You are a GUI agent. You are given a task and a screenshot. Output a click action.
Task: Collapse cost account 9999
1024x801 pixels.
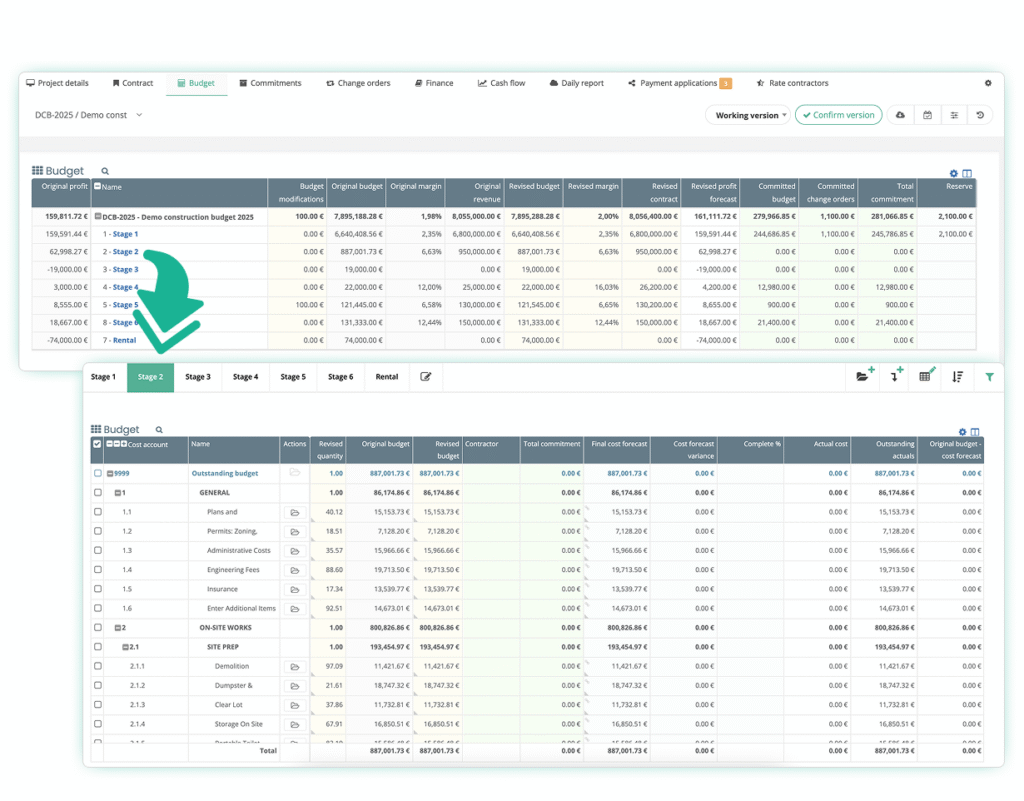110,473
